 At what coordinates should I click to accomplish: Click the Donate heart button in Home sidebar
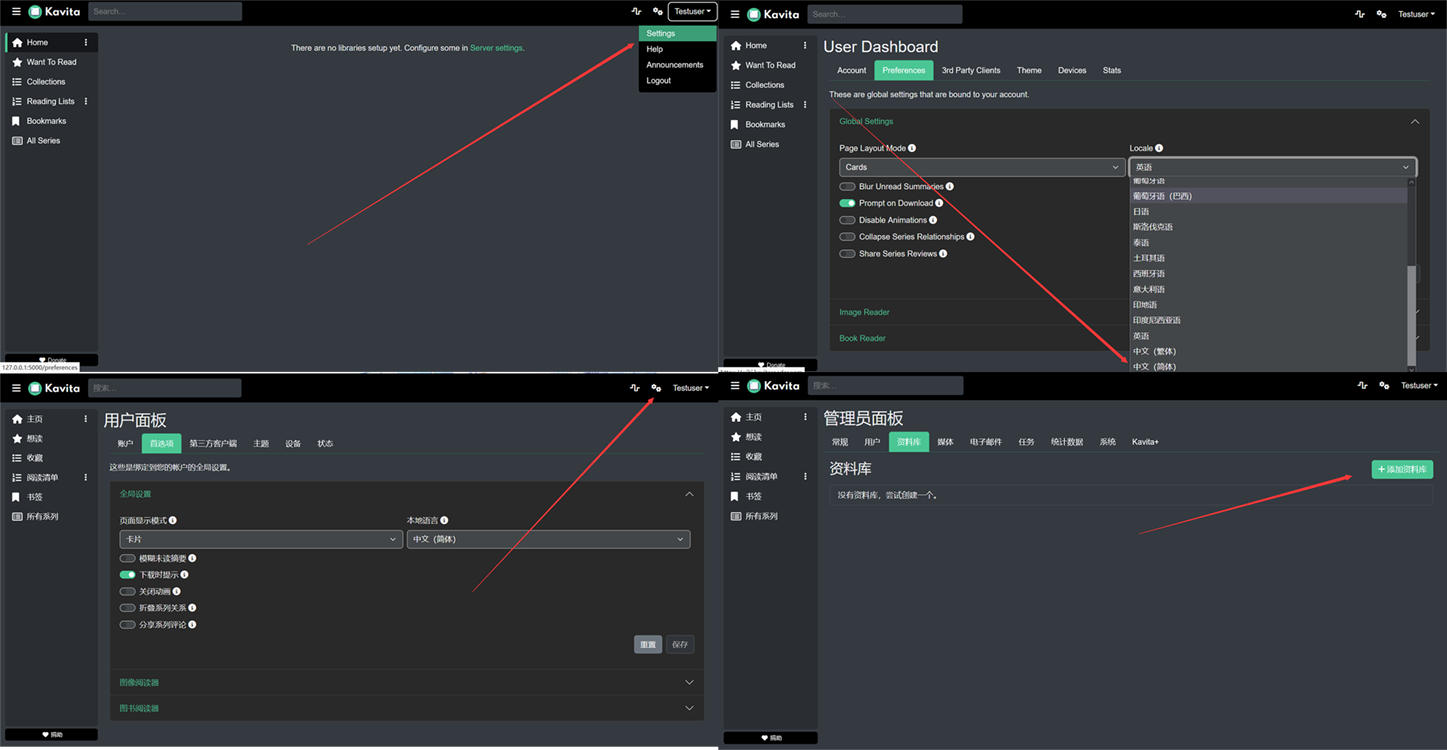click(x=52, y=360)
